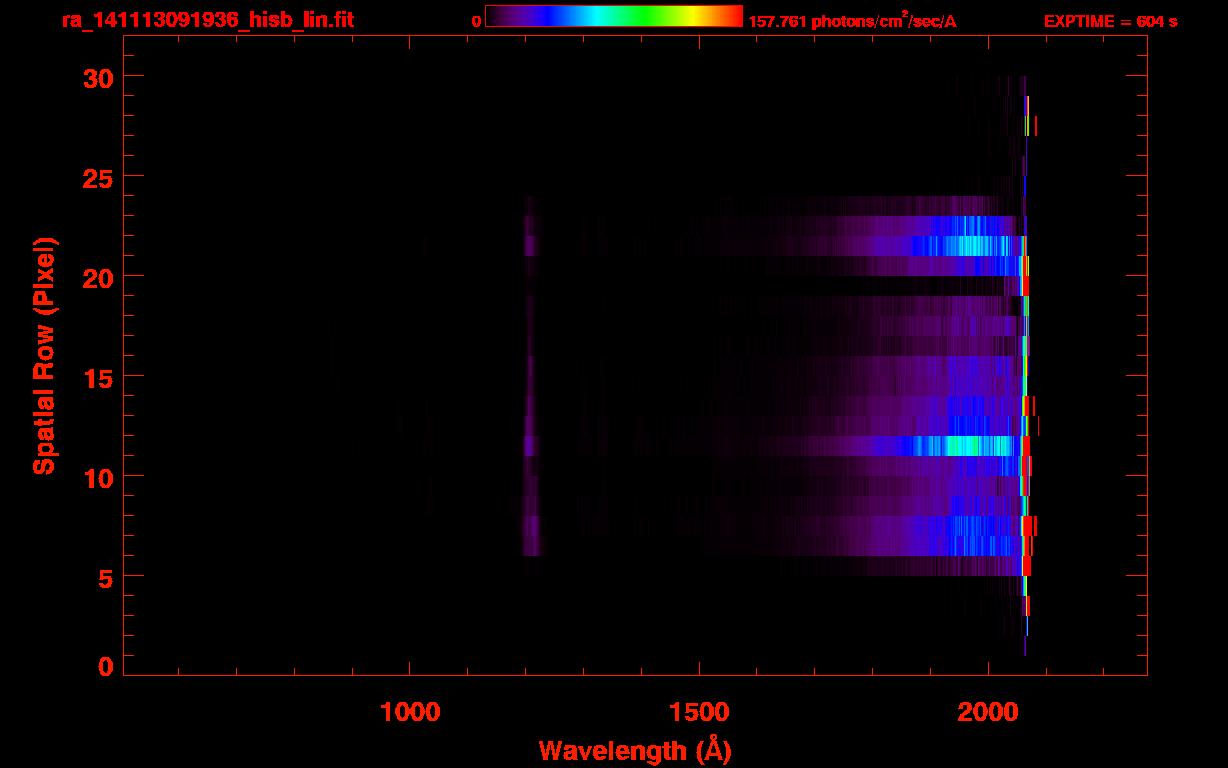This screenshot has height=768, width=1228.
Task: Click the Wavelength (Å) axis title
Action: 635,751
